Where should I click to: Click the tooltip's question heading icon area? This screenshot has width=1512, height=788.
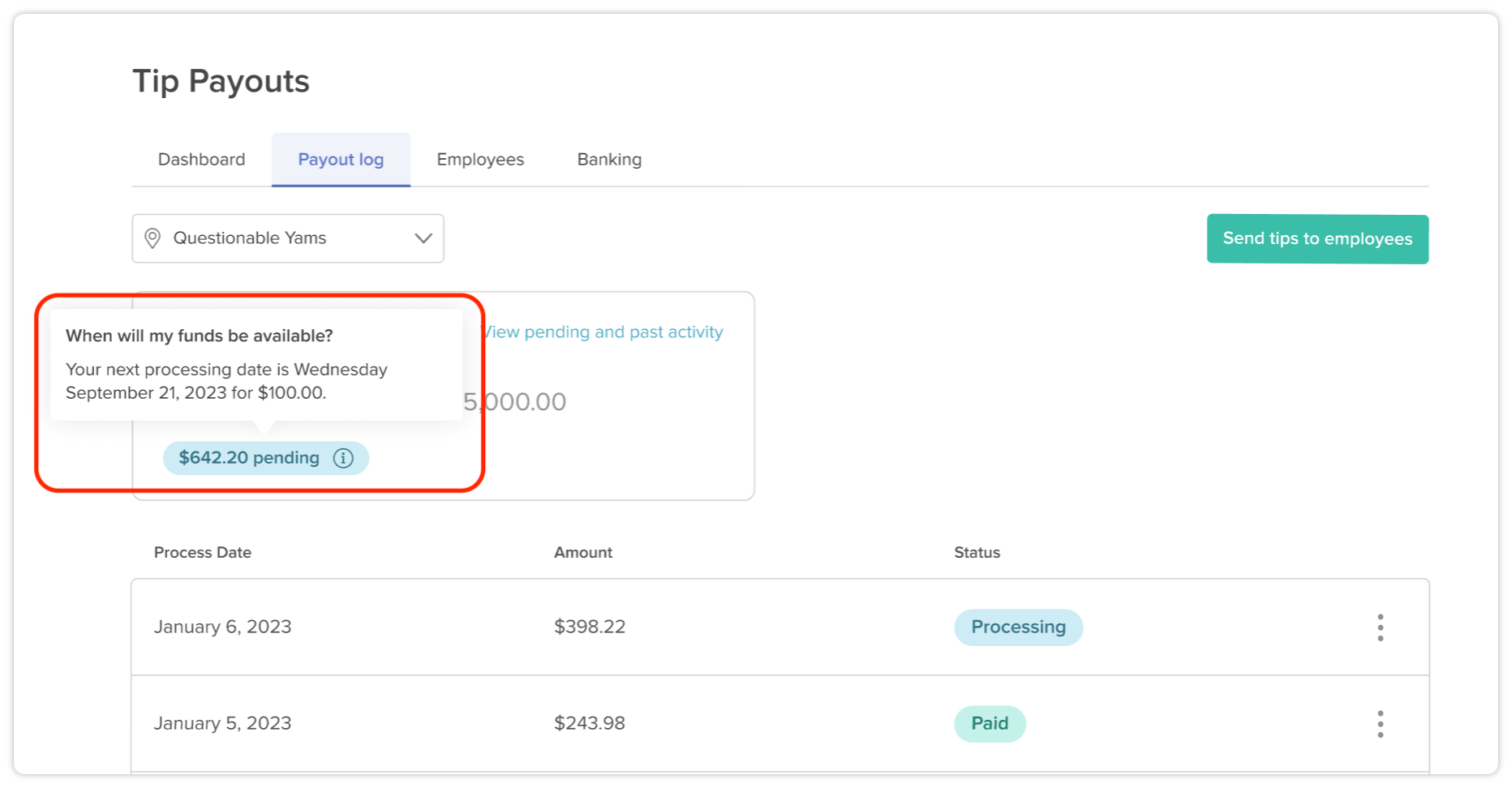(x=200, y=335)
